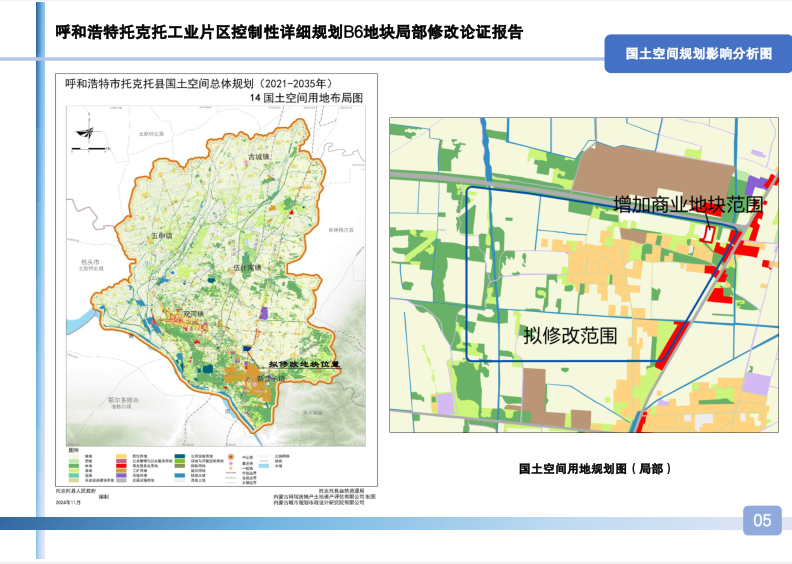Click the 国土空间用地规划图（局部） caption

pos(594,467)
